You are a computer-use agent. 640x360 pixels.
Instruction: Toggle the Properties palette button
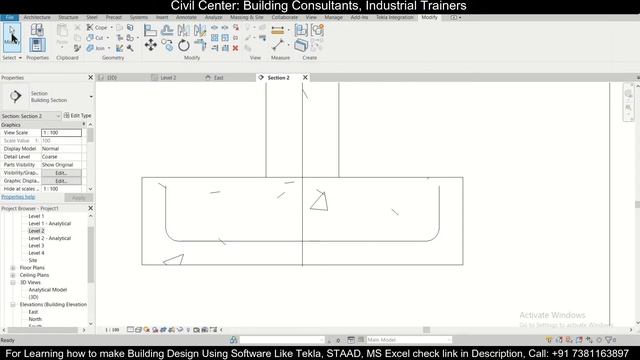[37, 45]
